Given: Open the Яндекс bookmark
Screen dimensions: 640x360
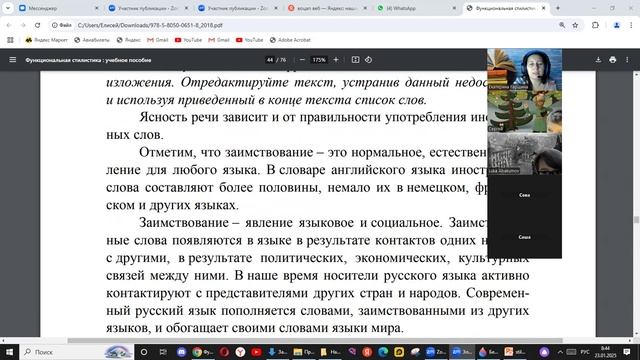Looking at the screenshot, I should point(129,40).
